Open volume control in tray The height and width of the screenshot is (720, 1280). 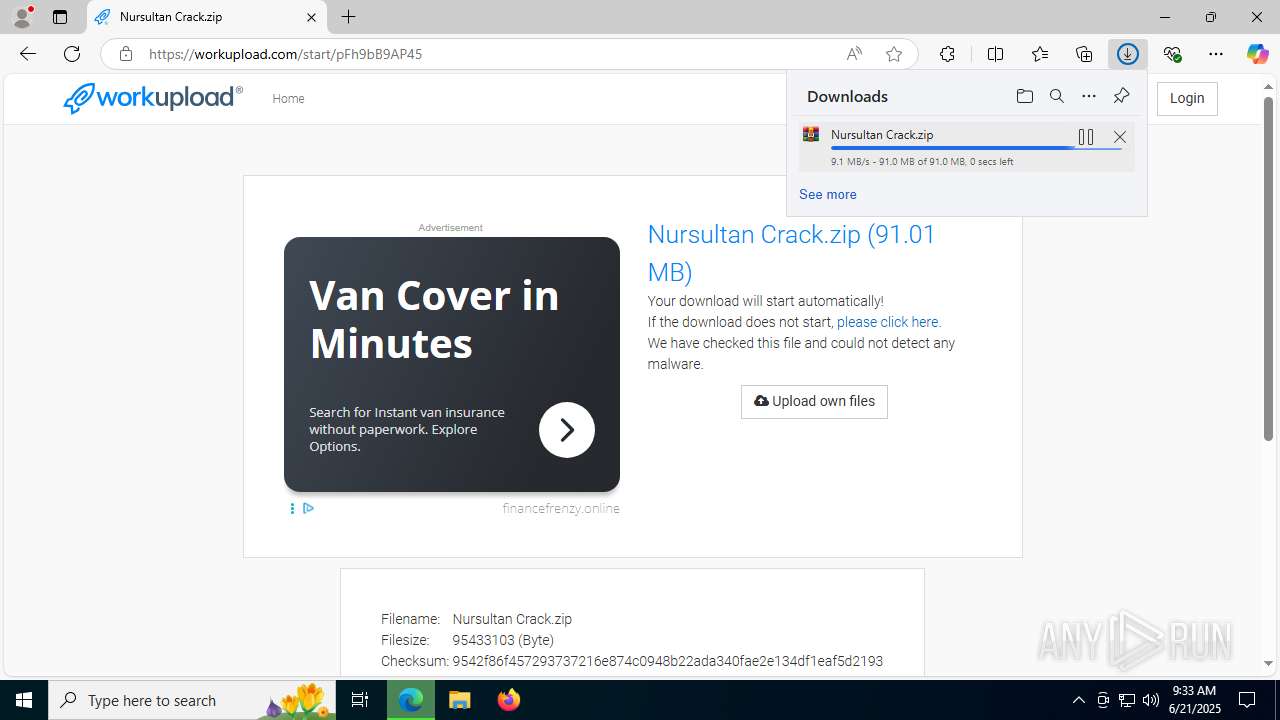(1151, 700)
